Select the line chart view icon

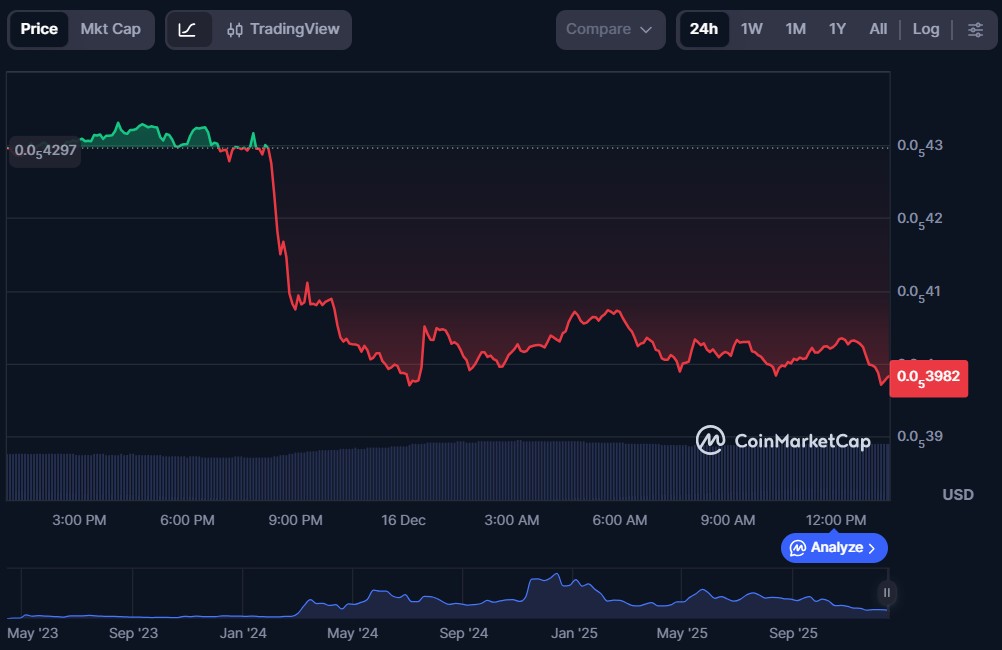[187, 29]
